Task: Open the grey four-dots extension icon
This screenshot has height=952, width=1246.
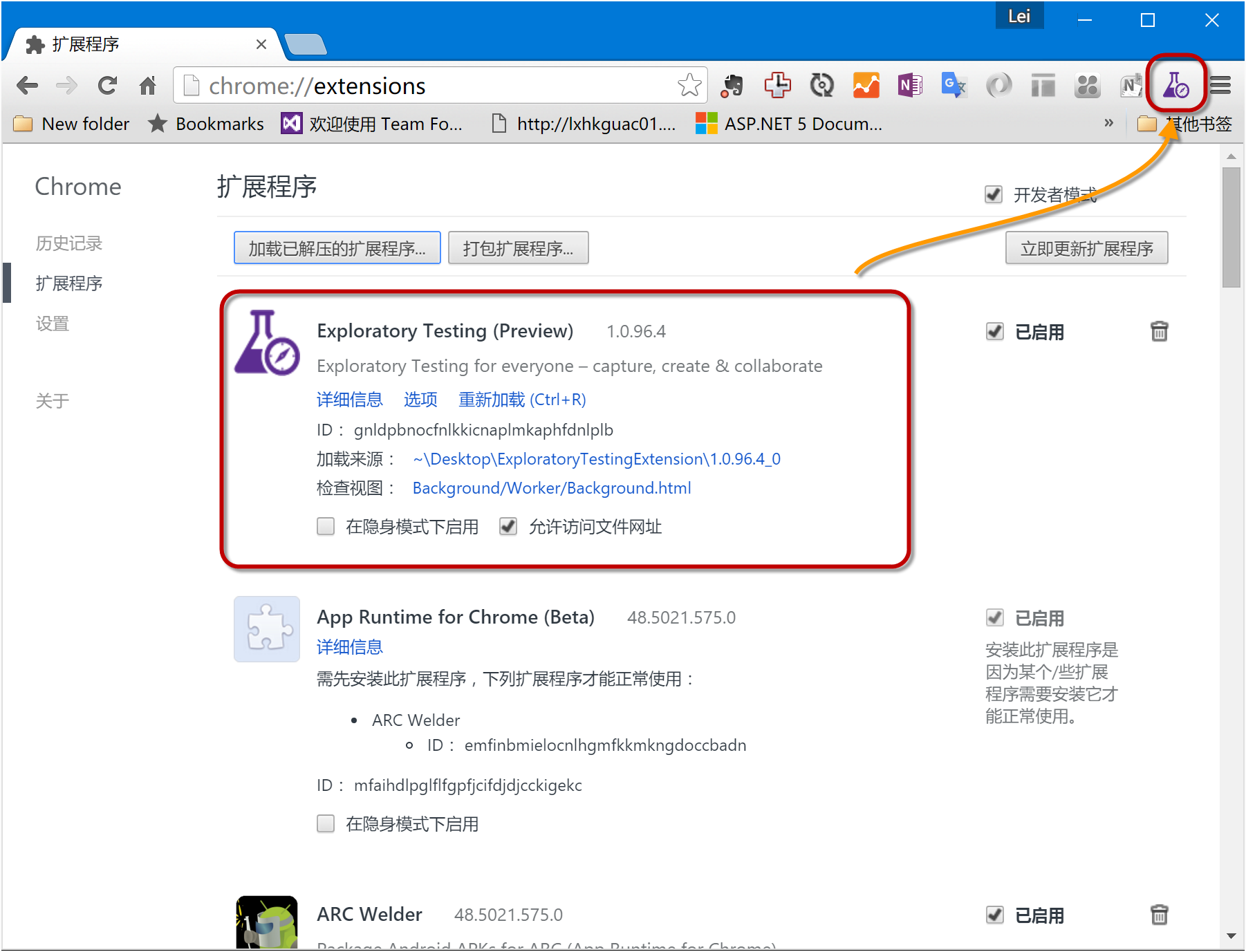Action: [1087, 86]
